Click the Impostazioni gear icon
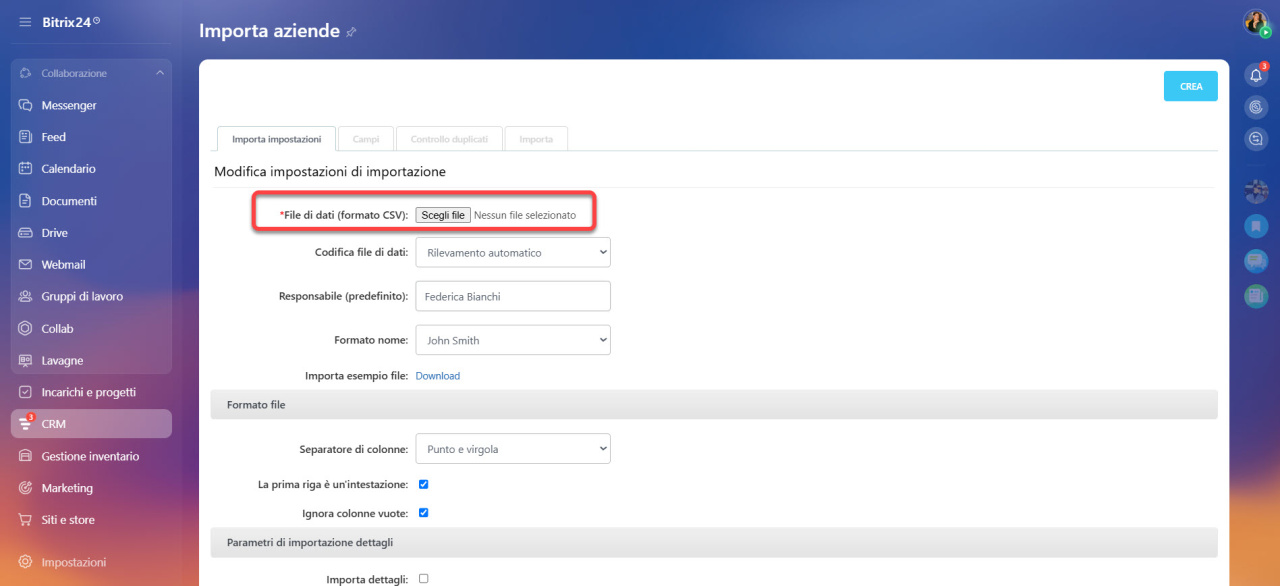Screen dimensions: 1280x586 [26, 563]
